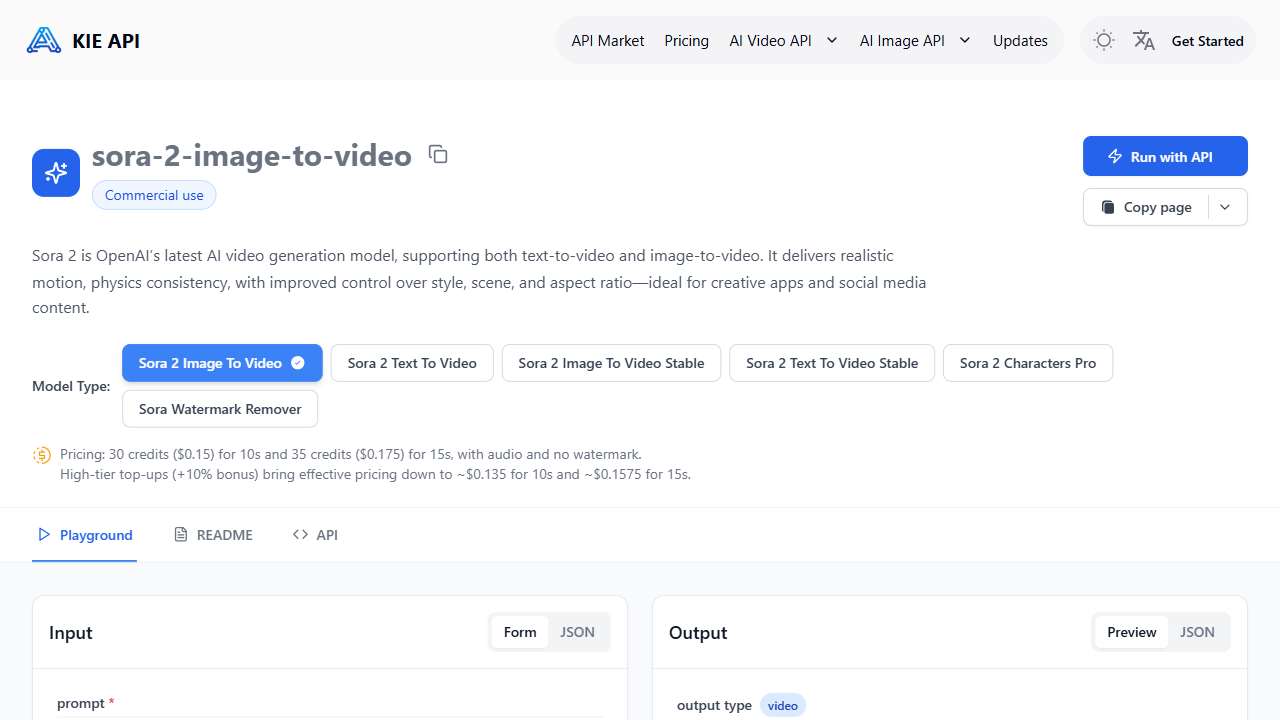1280x720 pixels.
Task: Toggle the light/dark theme sun icon
Action: [x=1104, y=40]
